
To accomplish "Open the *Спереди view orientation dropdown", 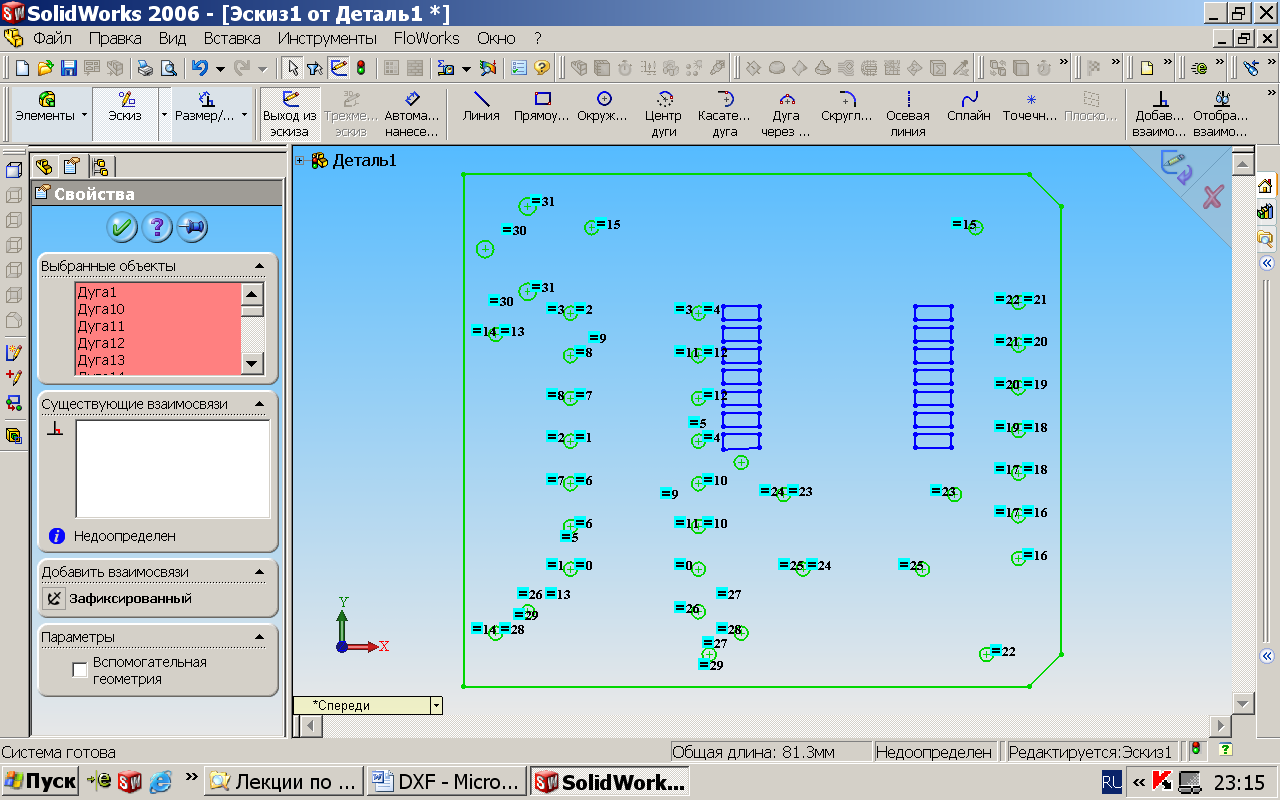I will [435, 705].
